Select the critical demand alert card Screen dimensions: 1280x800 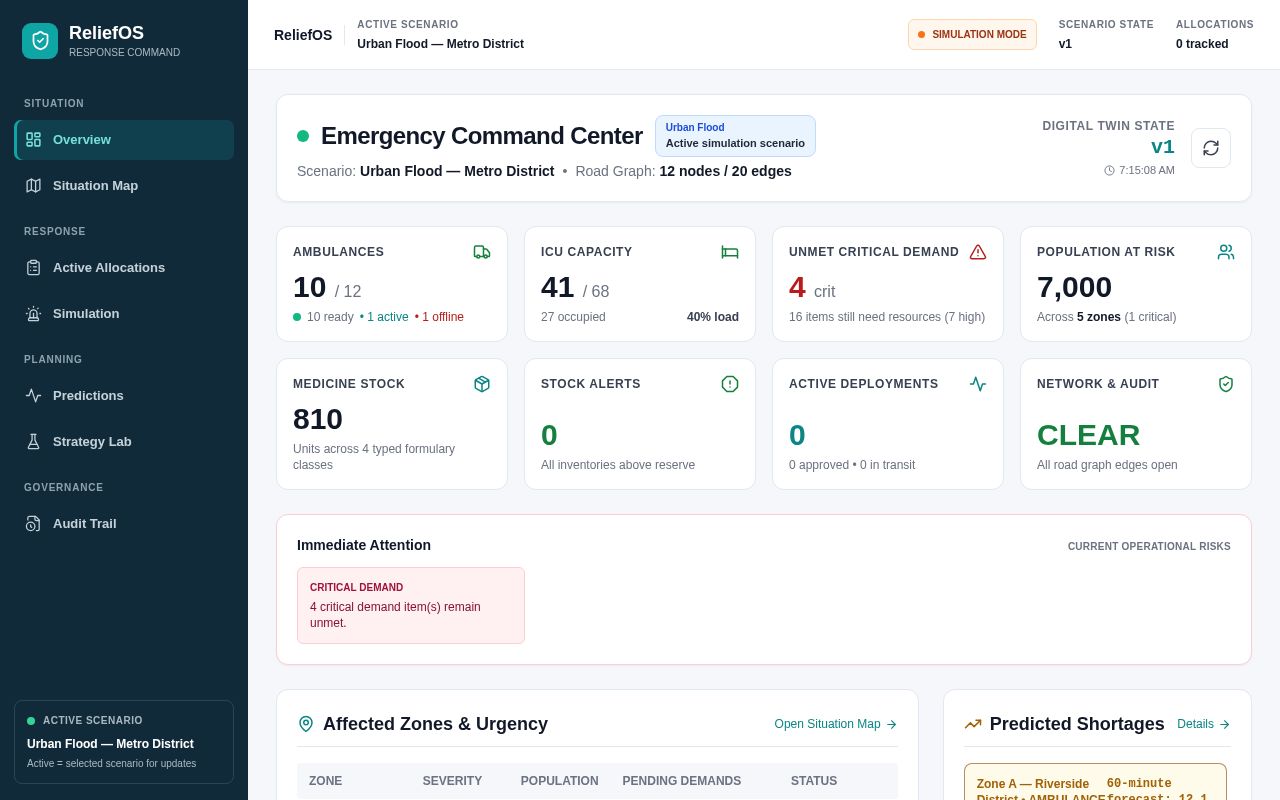tap(411, 606)
